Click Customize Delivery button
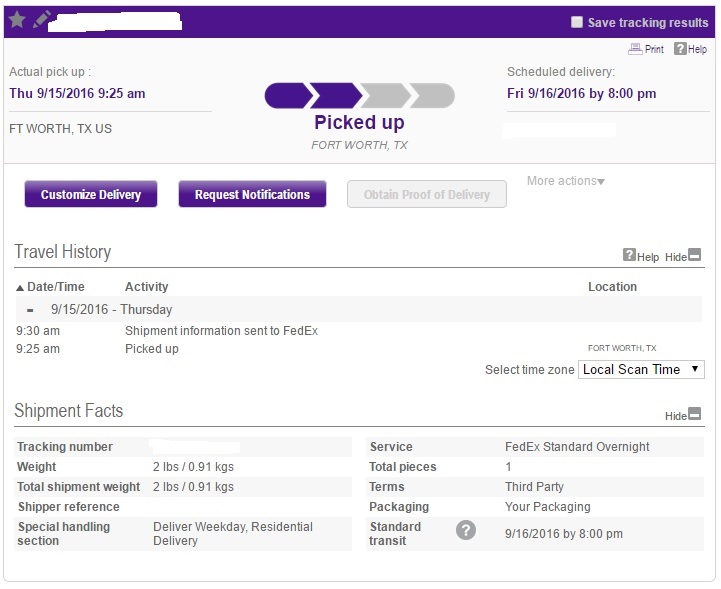Image resolution: width=721 pixels, height=589 pixels. [91, 194]
